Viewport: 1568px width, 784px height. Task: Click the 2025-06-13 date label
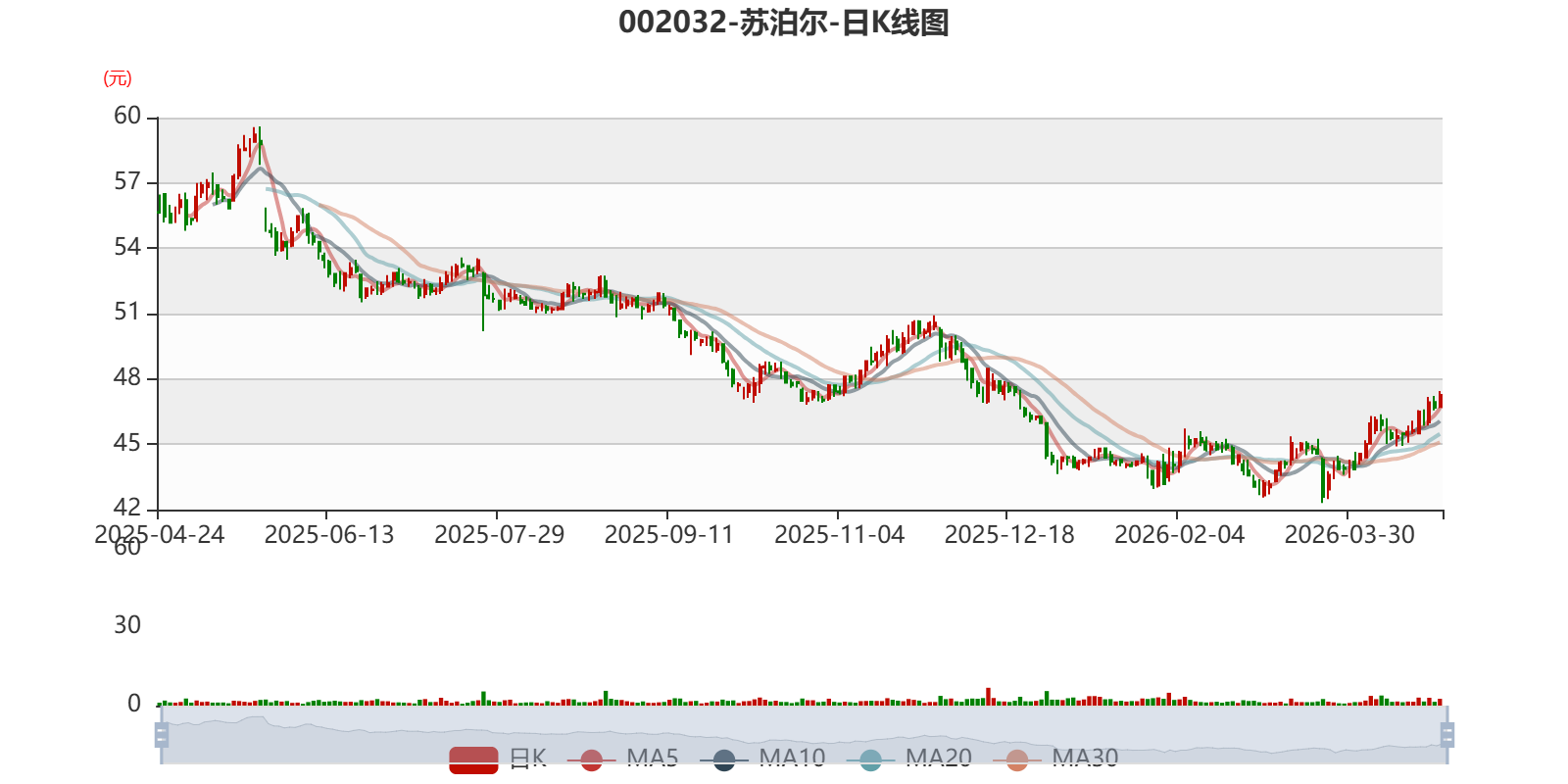coord(329,534)
